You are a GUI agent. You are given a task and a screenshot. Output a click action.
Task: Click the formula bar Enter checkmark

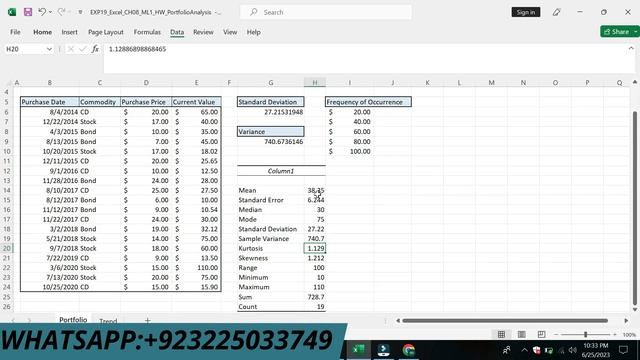coord(82,49)
